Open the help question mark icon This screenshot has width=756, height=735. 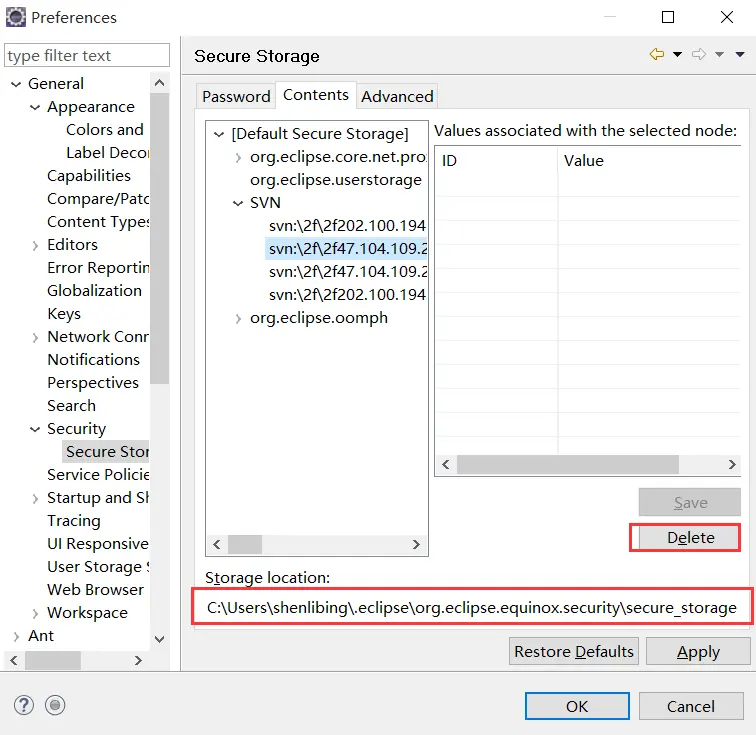click(x=24, y=706)
